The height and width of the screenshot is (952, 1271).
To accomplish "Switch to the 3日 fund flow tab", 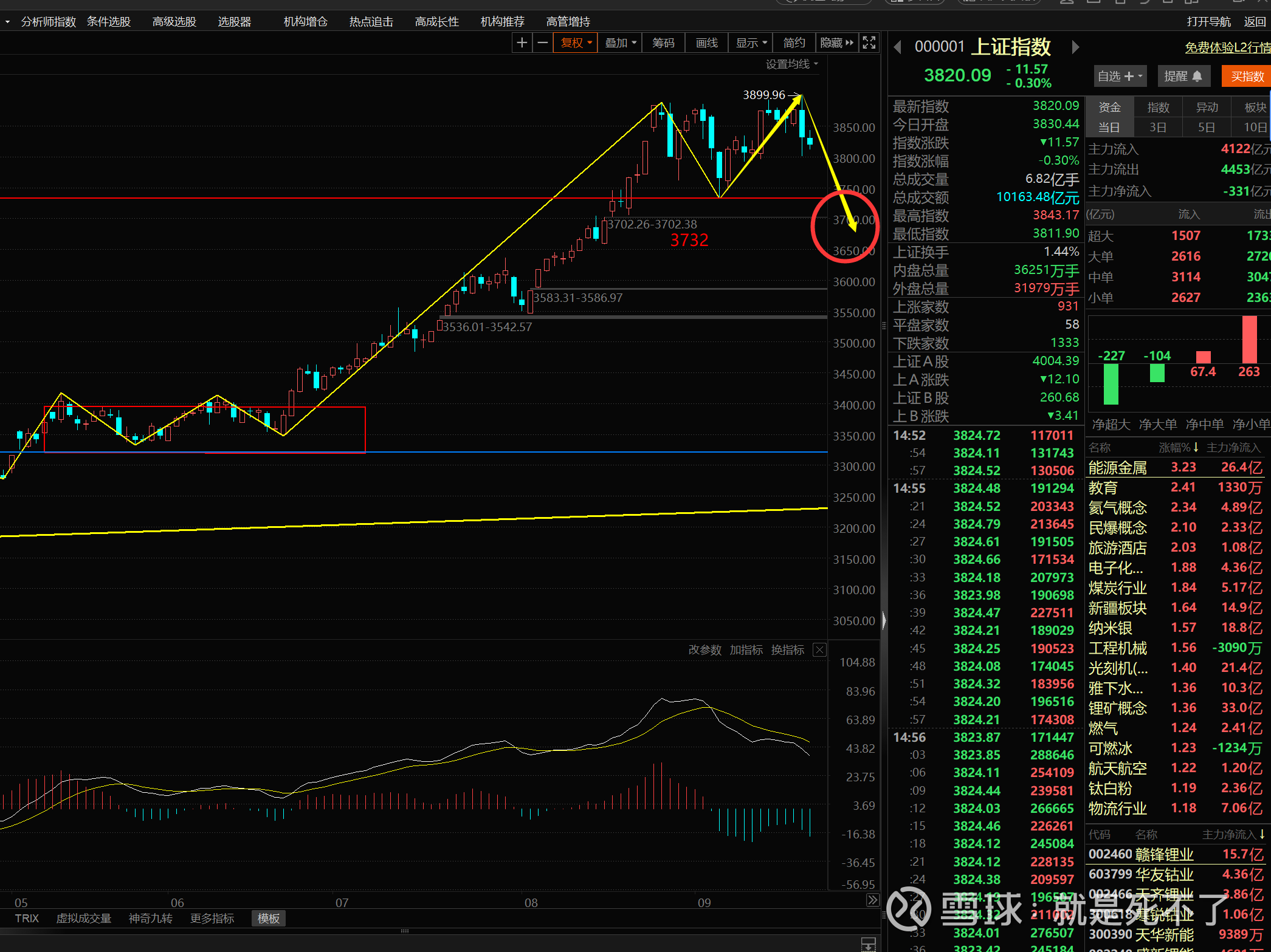I will click(1157, 127).
